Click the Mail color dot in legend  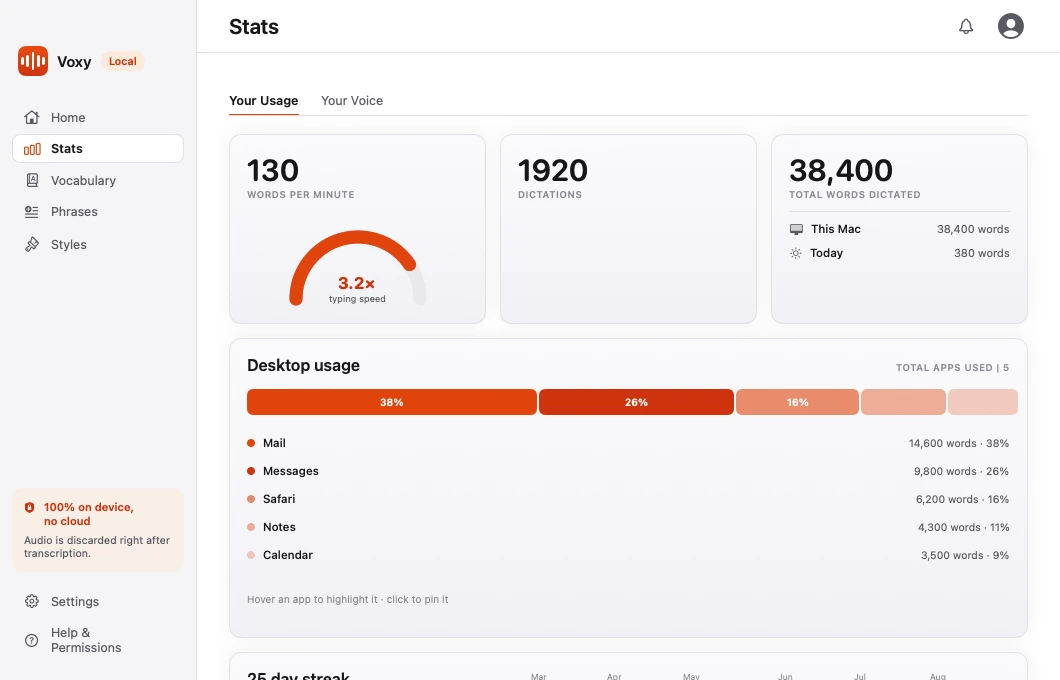point(251,443)
